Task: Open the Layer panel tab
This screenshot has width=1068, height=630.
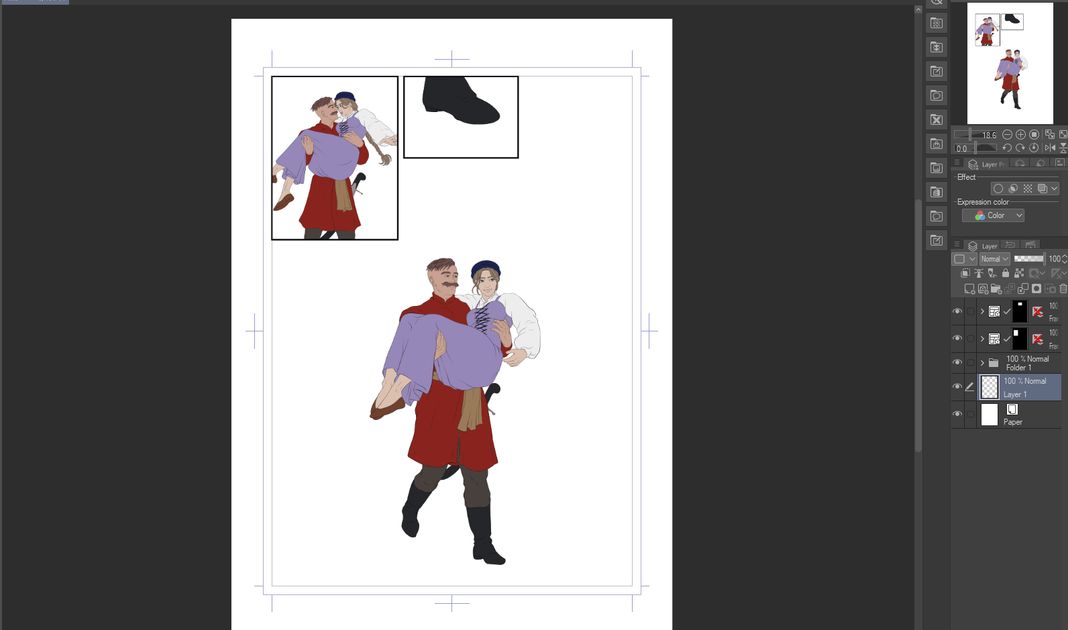Action: [x=984, y=245]
